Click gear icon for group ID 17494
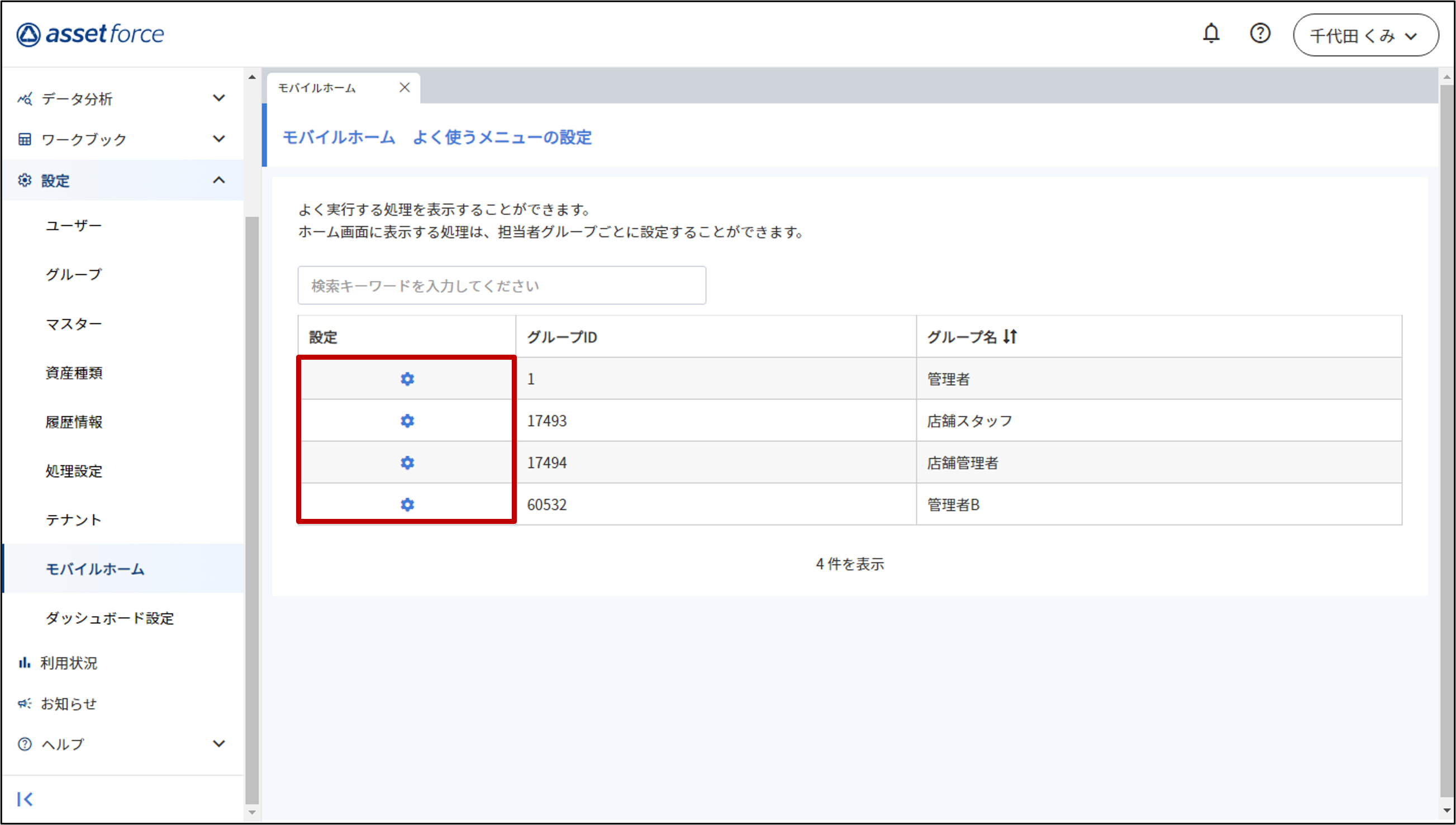 coord(407,462)
